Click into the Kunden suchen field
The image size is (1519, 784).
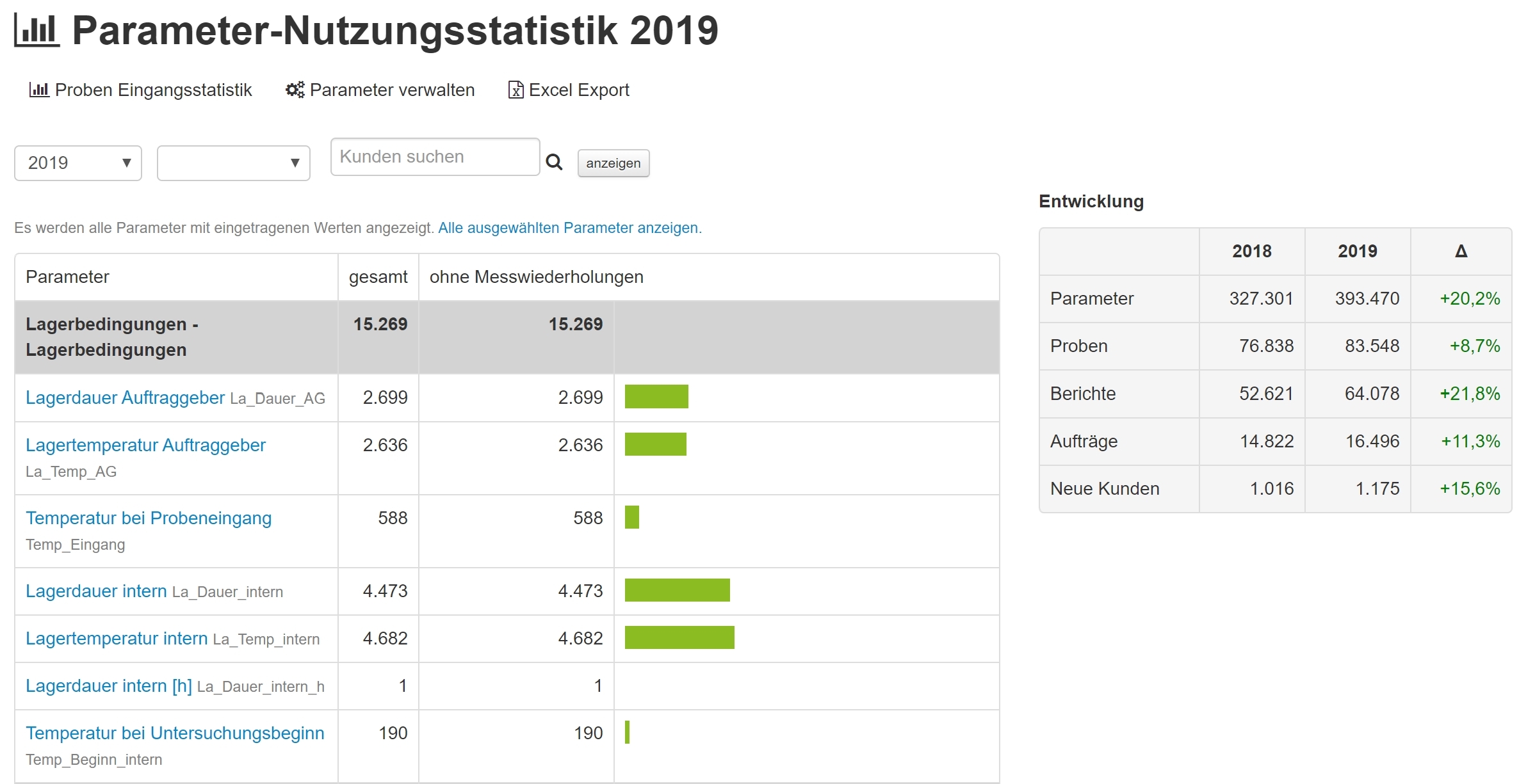[435, 157]
